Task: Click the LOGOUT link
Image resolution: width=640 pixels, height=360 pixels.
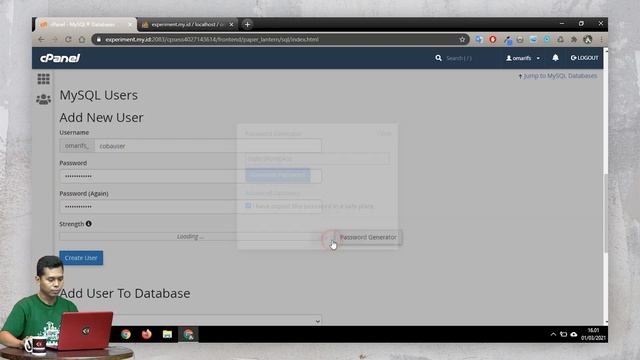Action: pos(584,58)
